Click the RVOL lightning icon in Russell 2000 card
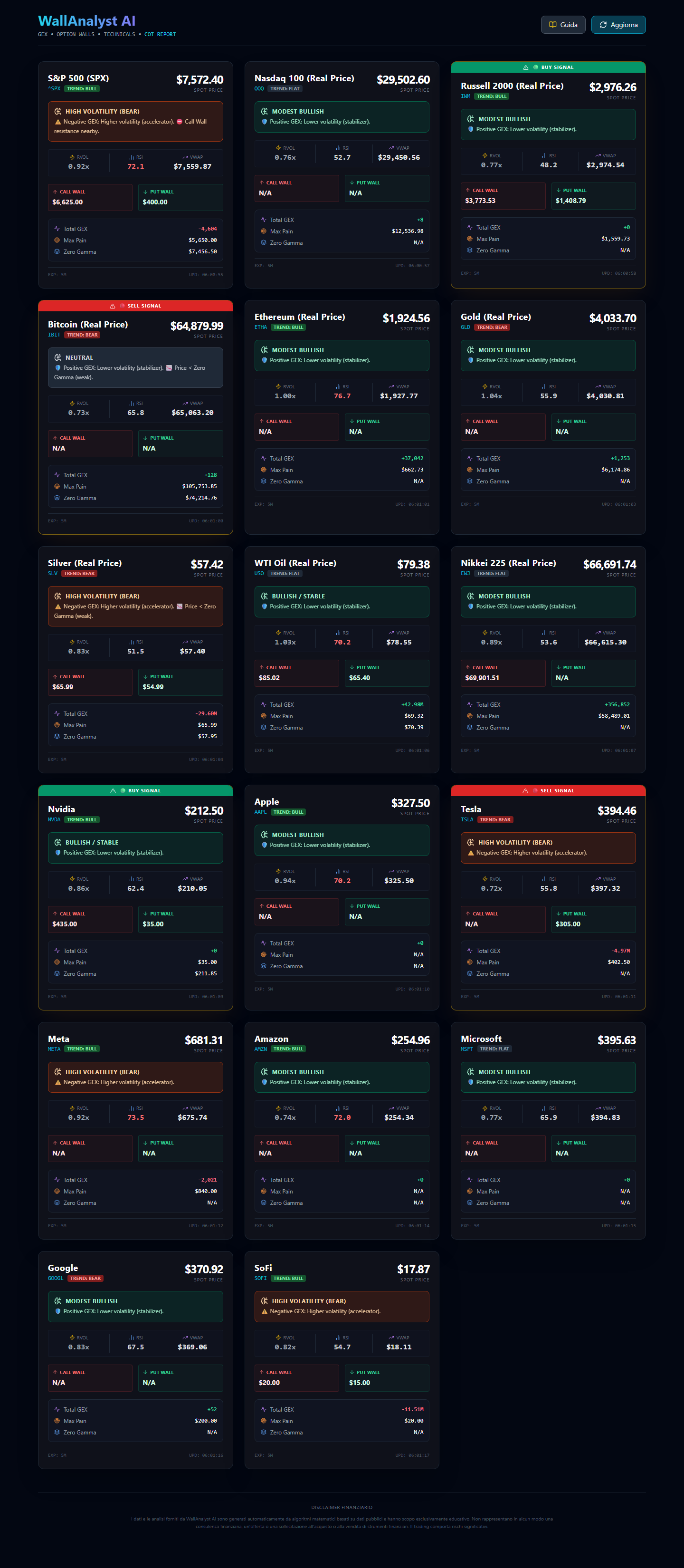The image size is (684, 1568). (x=485, y=156)
